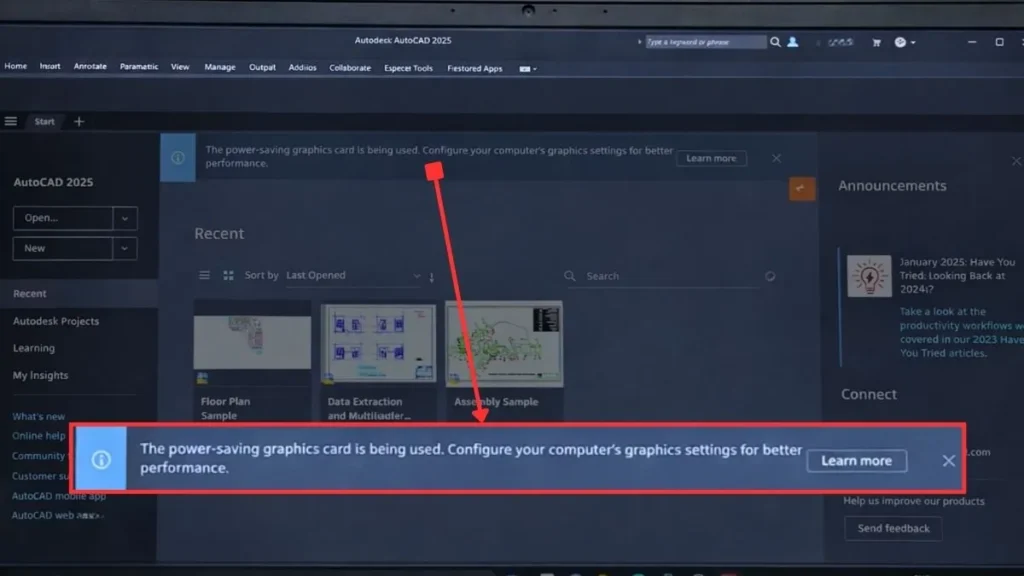Click the Send feedback button
This screenshot has height=576, width=1024.
click(x=892, y=528)
